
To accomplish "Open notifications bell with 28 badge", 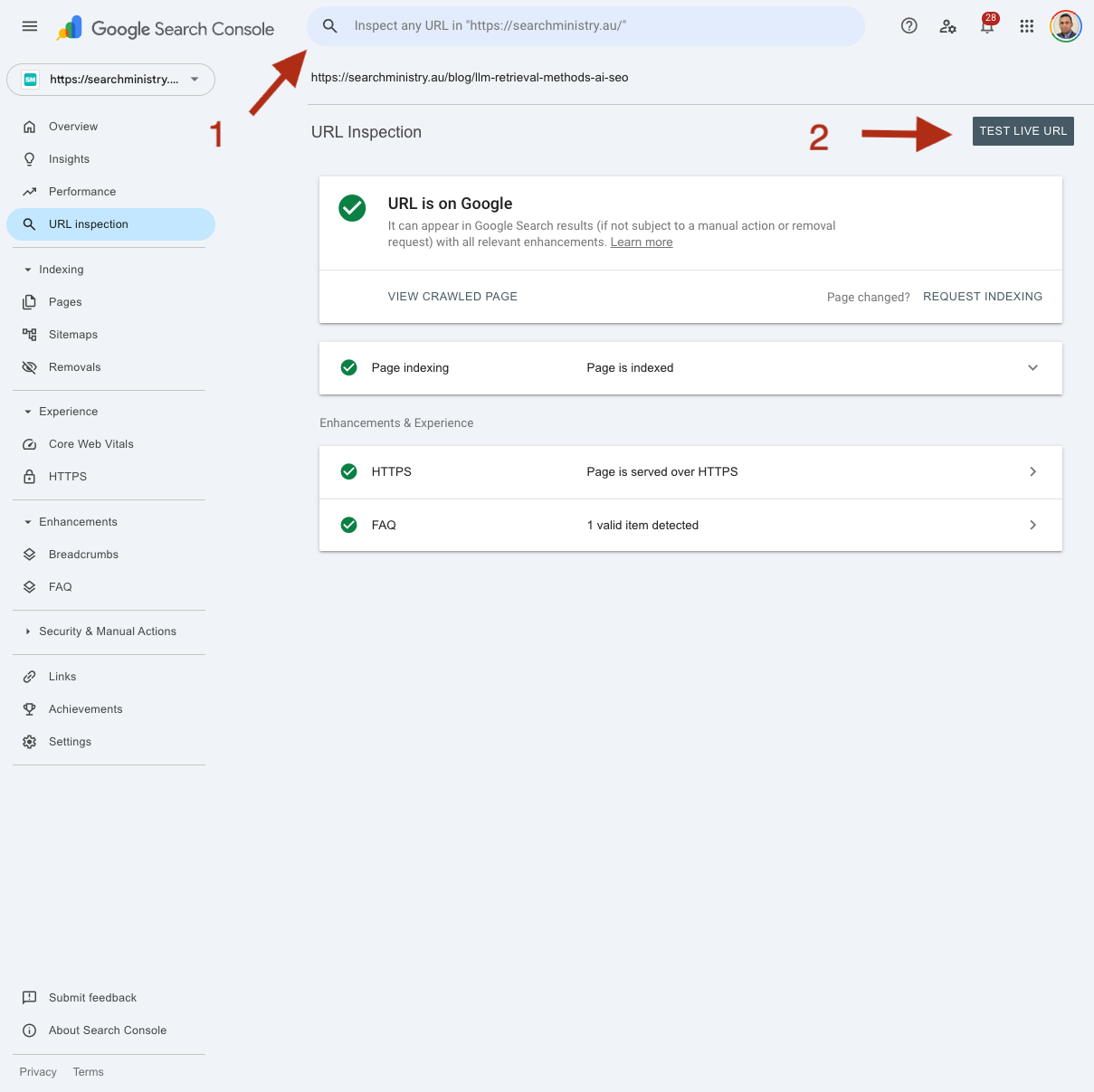I will 988,24.
